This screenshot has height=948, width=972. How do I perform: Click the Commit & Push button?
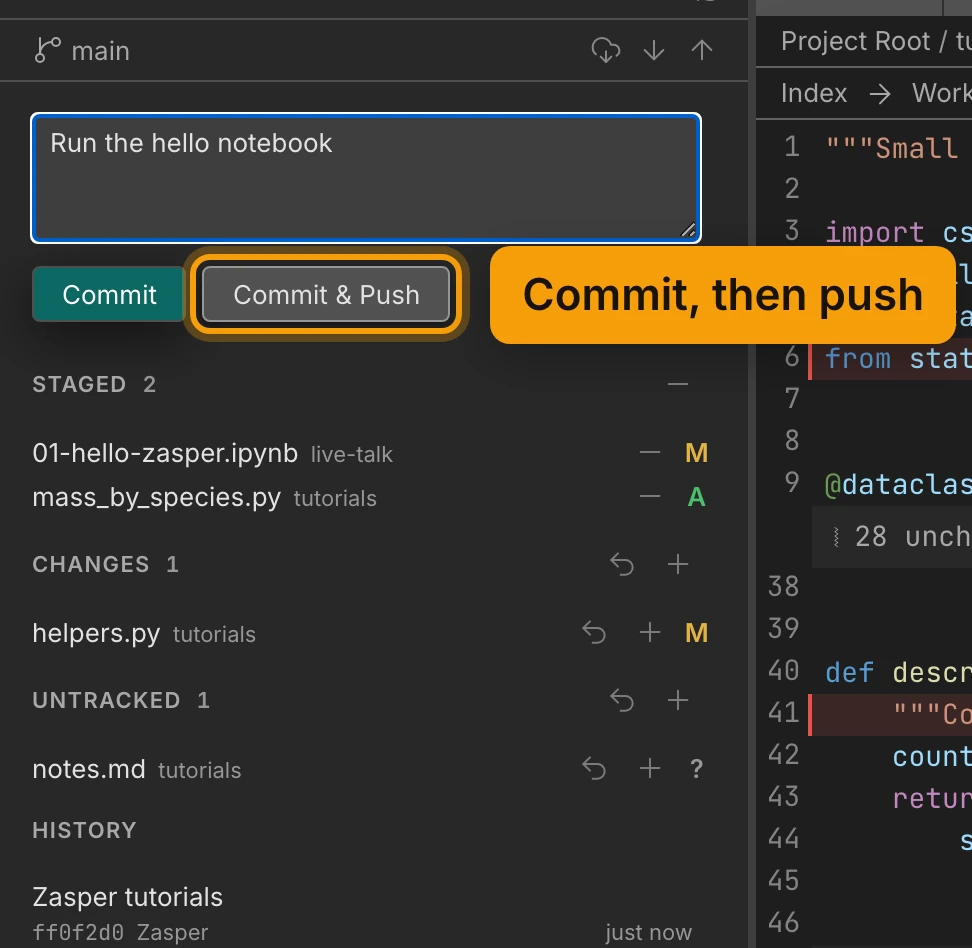(326, 295)
